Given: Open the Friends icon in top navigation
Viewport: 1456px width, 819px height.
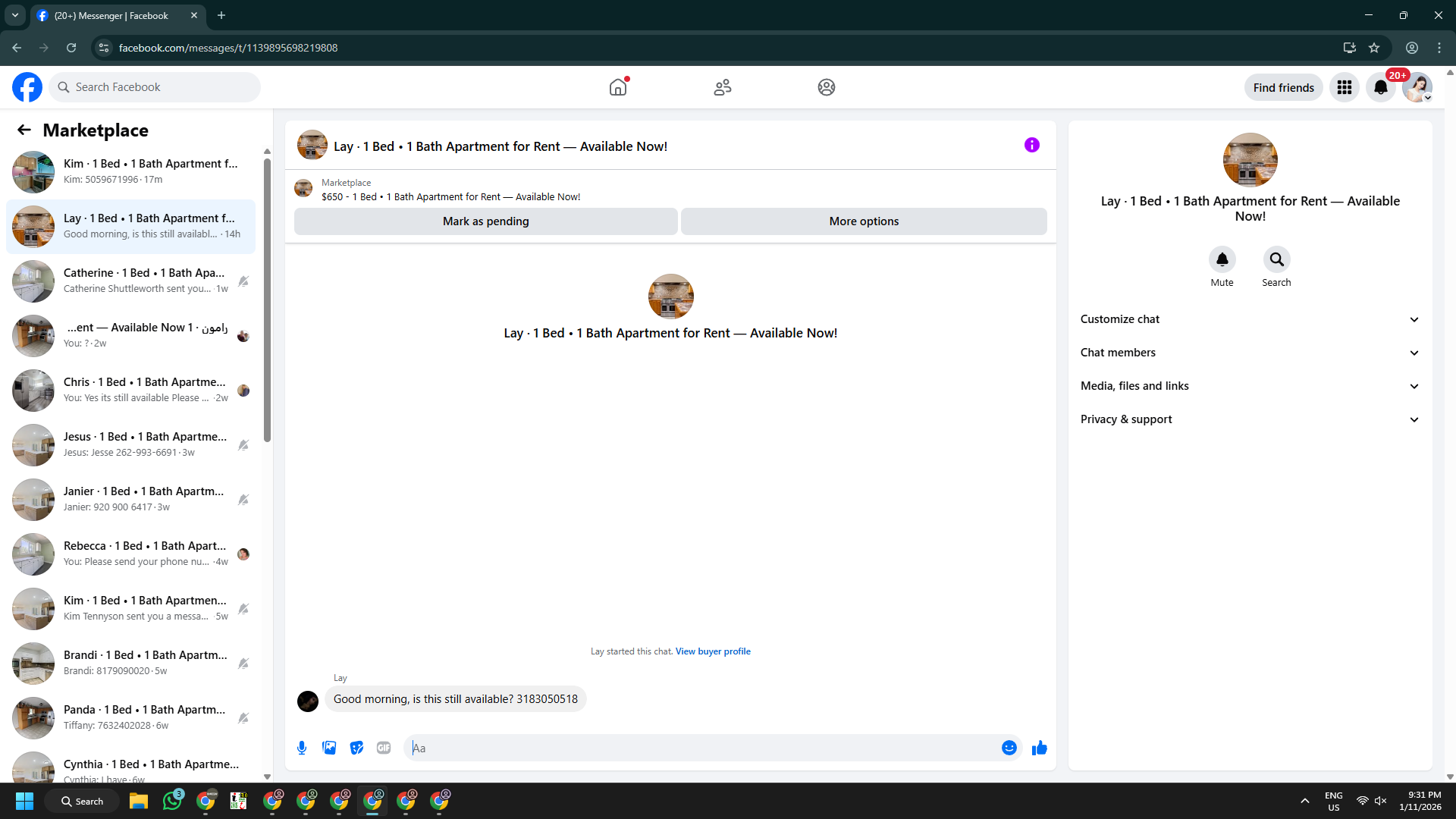Looking at the screenshot, I should 723,87.
